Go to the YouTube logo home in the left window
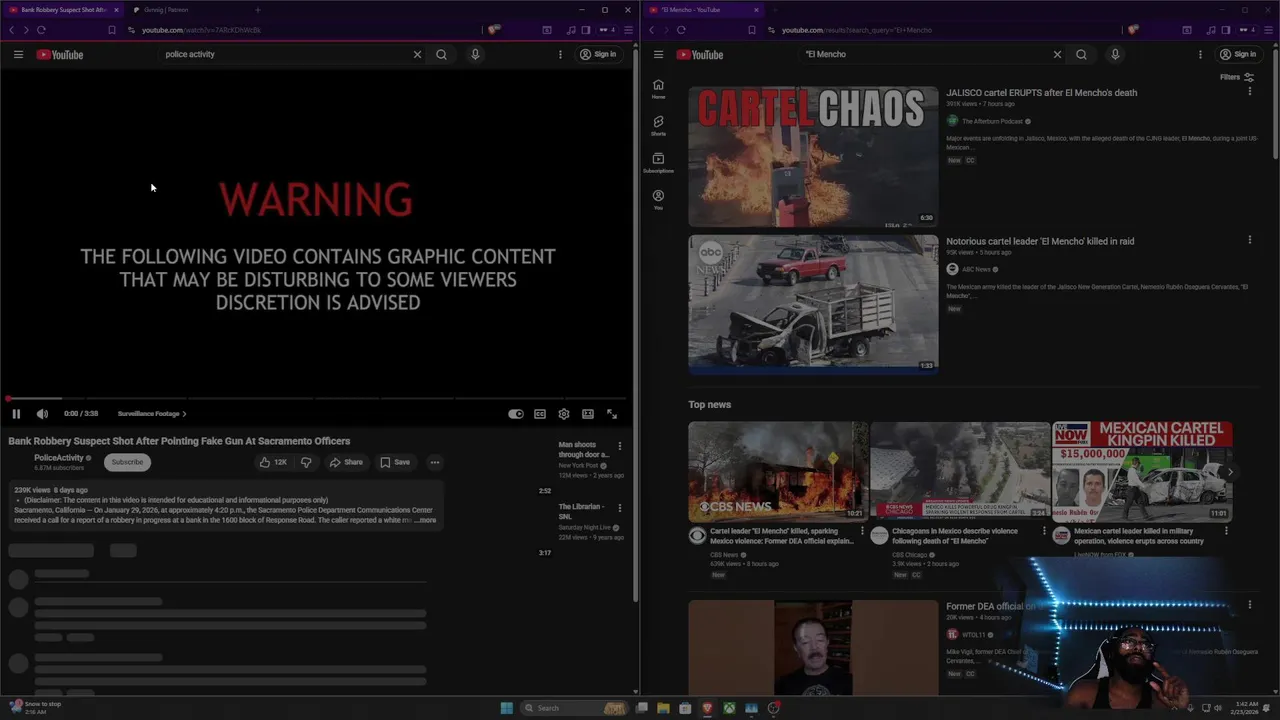The image size is (1280, 720). (x=60, y=54)
